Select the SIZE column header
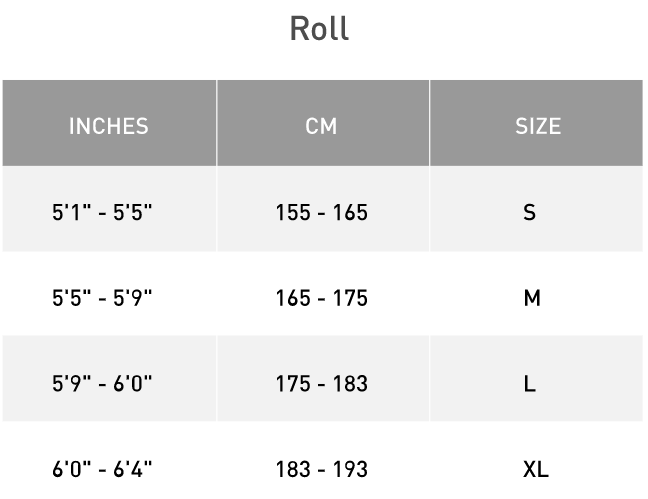 [x=538, y=126]
